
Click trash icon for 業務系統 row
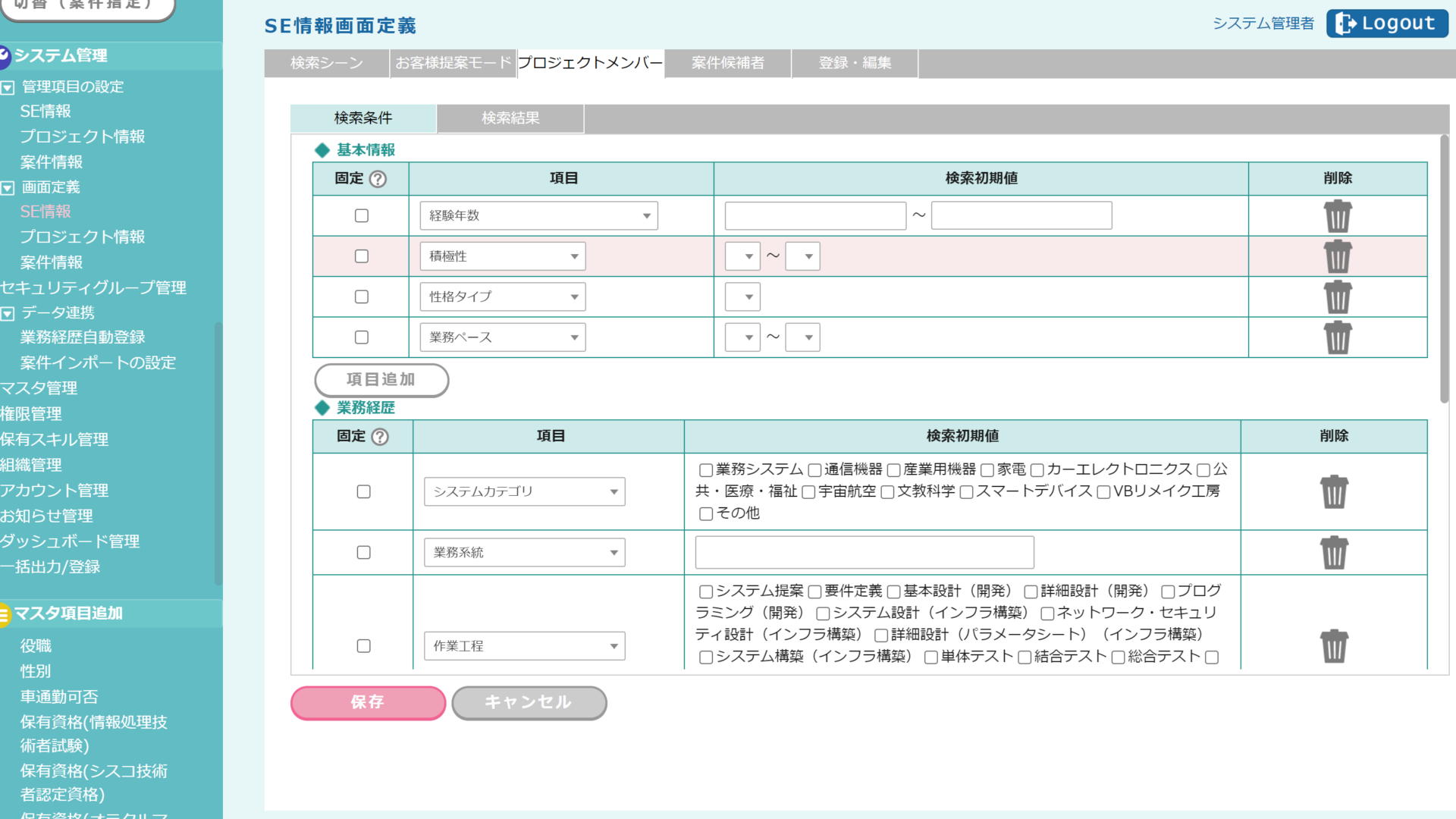tap(1334, 553)
